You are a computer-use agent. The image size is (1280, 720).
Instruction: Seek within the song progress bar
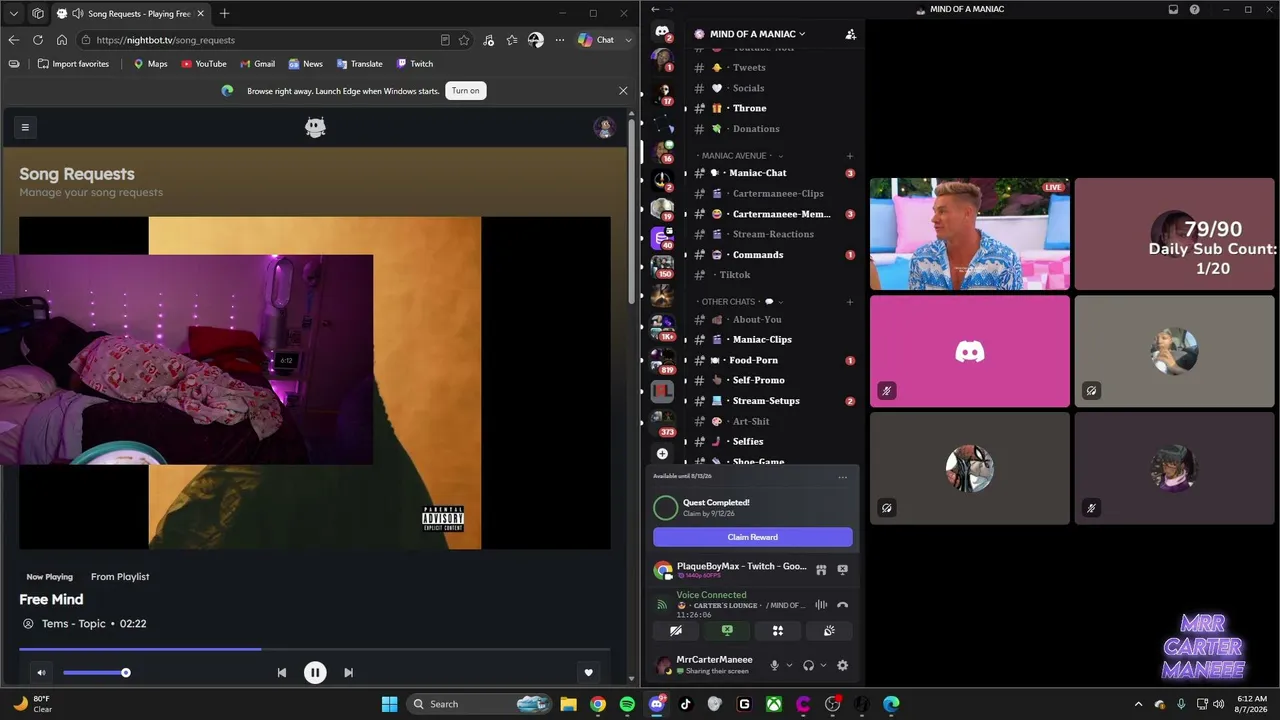[x=315, y=649]
